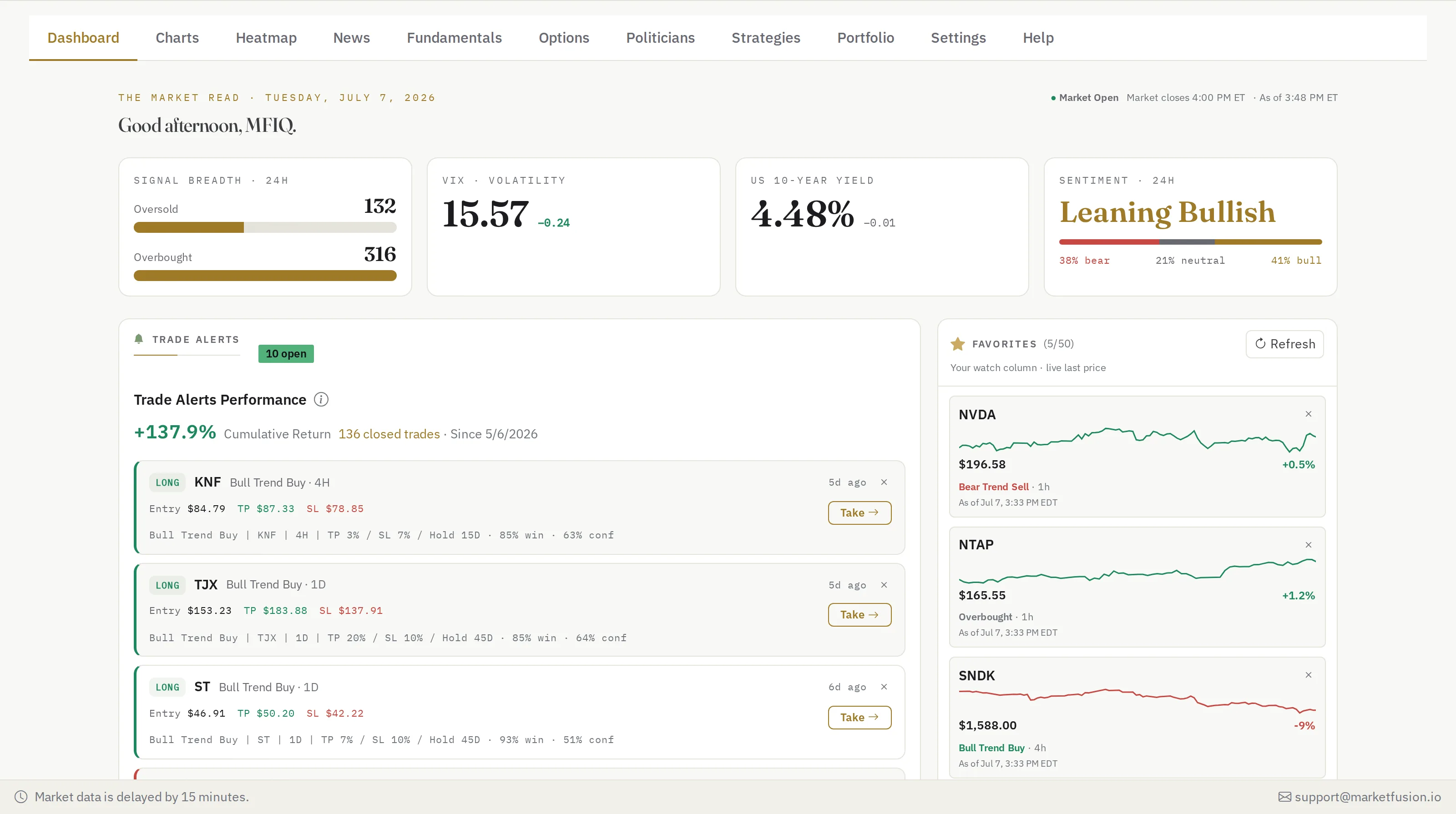Open the support@marketfusion.io link
Viewport: 1456px width, 814px height.
pyautogui.click(x=1367, y=797)
